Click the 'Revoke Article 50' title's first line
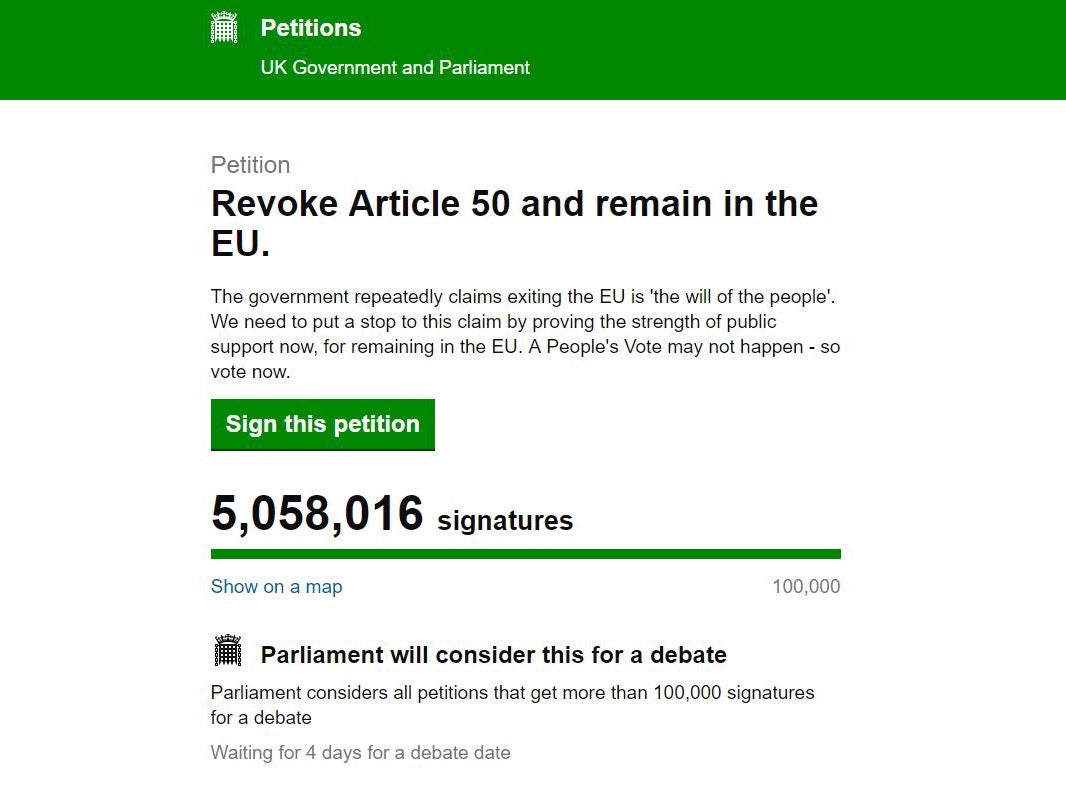 point(514,204)
